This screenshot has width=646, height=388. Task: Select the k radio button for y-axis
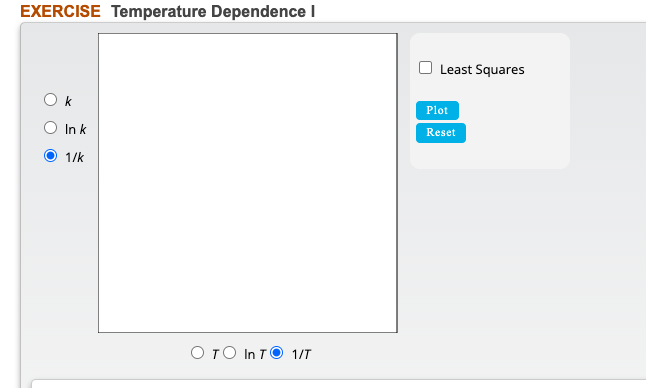[x=50, y=100]
